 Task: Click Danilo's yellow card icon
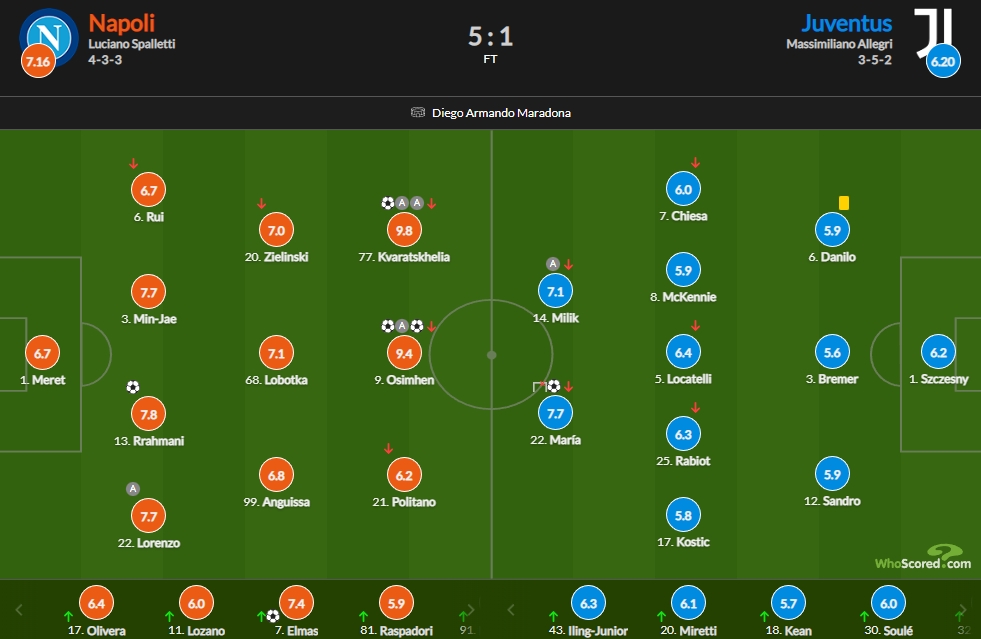844,203
